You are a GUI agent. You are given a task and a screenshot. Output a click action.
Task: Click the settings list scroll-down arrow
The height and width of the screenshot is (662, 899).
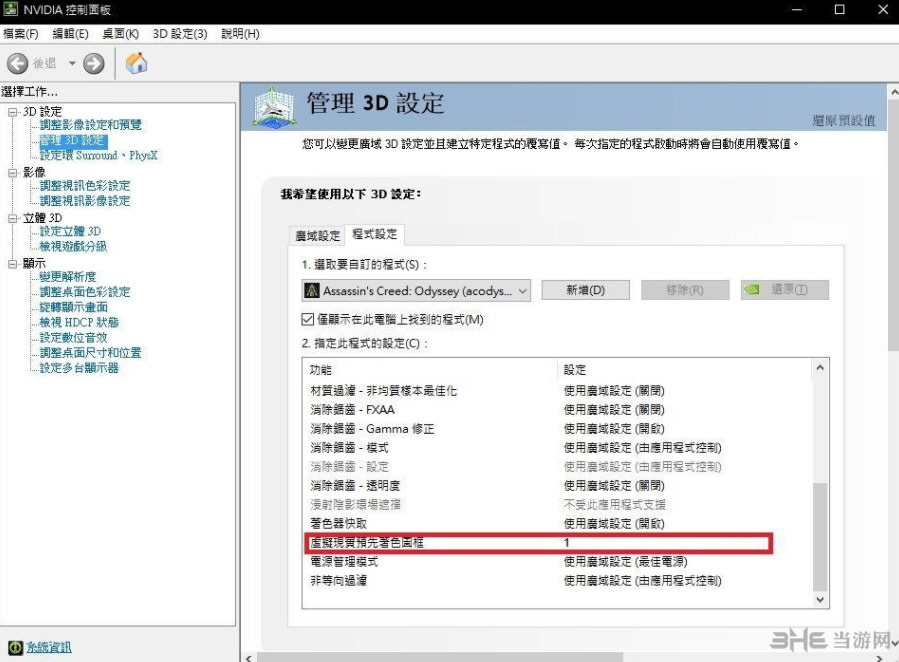820,599
